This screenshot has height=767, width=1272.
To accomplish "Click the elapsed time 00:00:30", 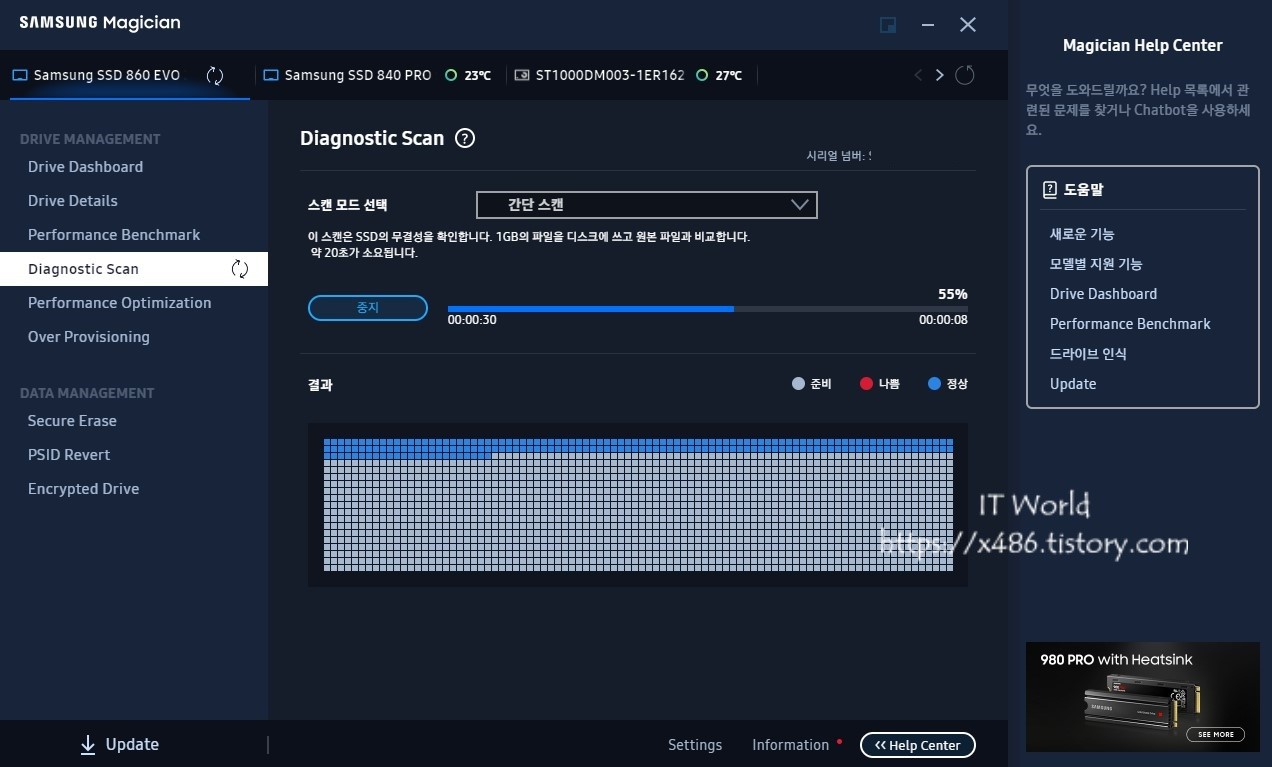I will click(x=472, y=321).
